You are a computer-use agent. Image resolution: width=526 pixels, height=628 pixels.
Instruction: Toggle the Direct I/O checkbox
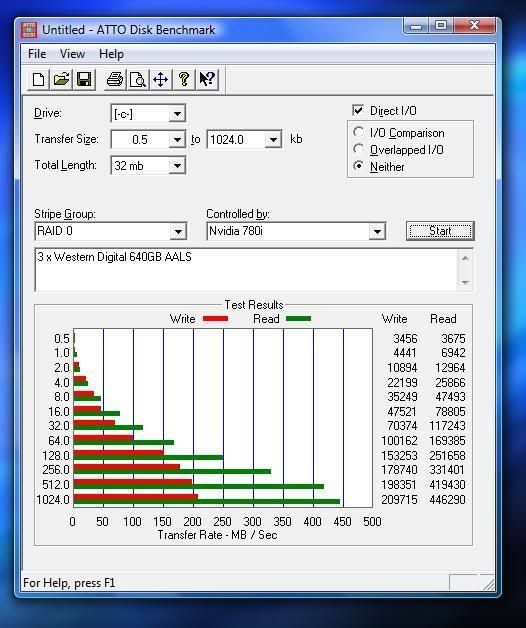[x=358, y=111]
